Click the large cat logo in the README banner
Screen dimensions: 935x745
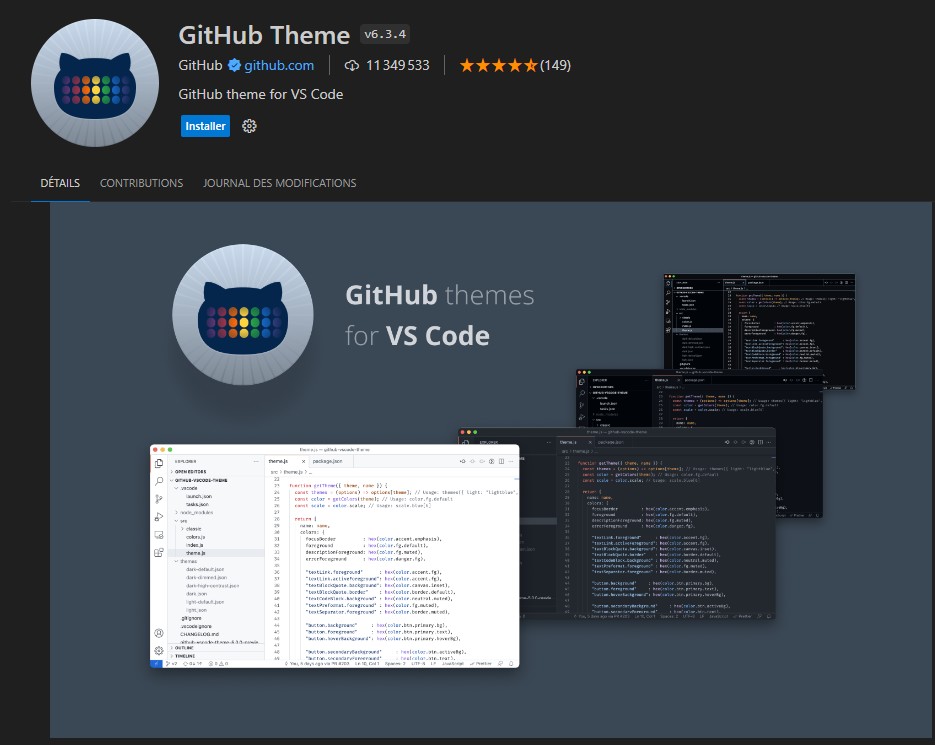(243, 314)
